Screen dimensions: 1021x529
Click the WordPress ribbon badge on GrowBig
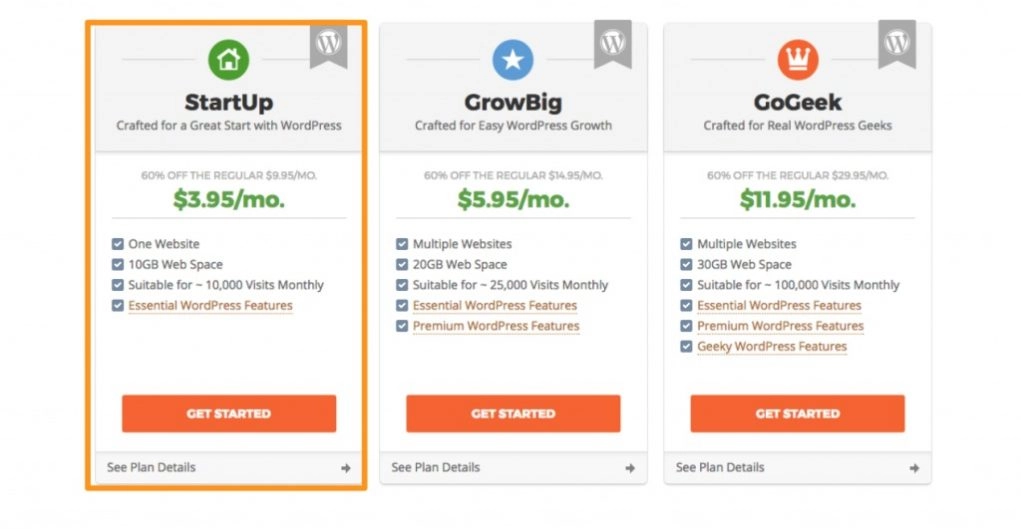pyautogui.click(x=613, y=44)
